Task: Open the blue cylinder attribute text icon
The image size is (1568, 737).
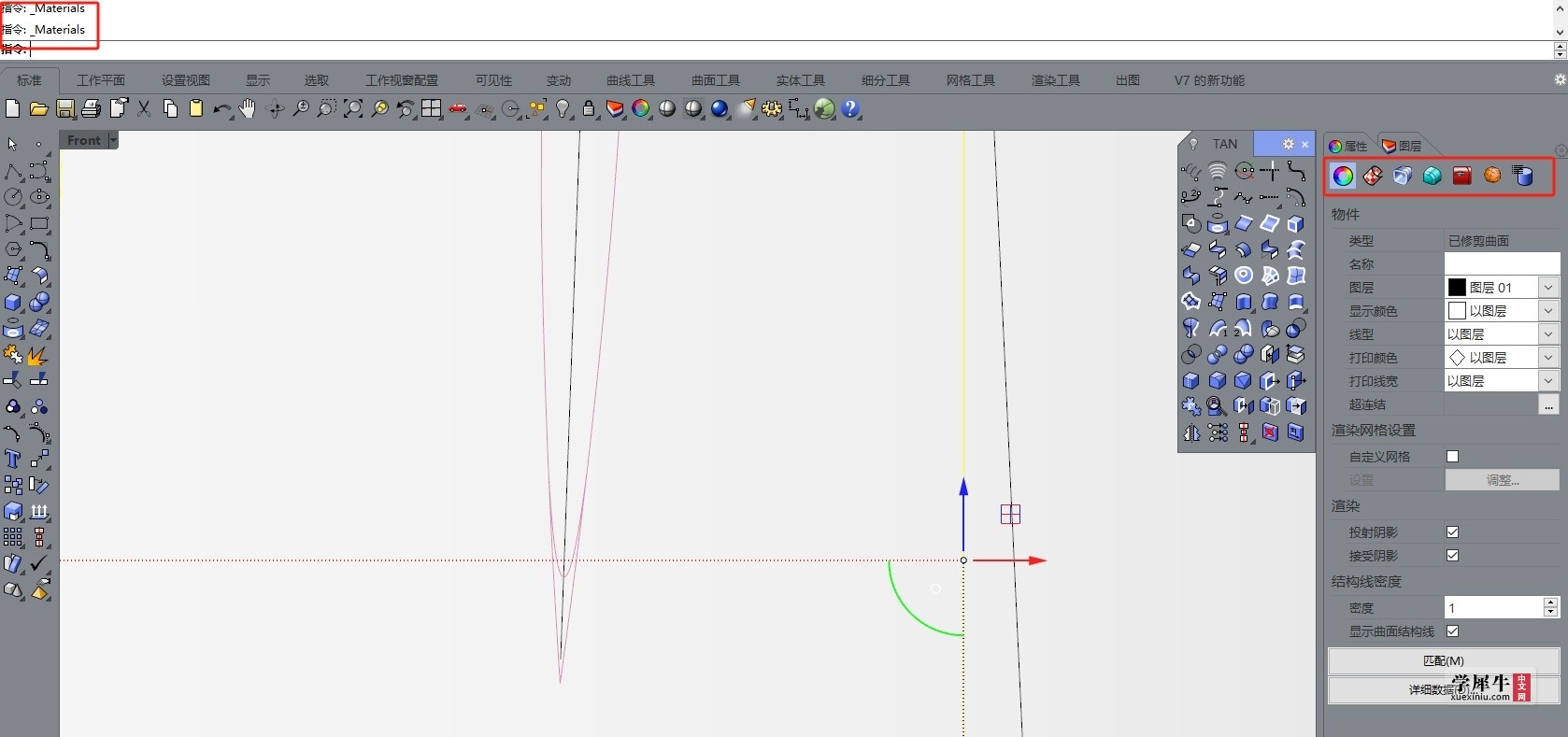Action: (x=1522, y=176)
